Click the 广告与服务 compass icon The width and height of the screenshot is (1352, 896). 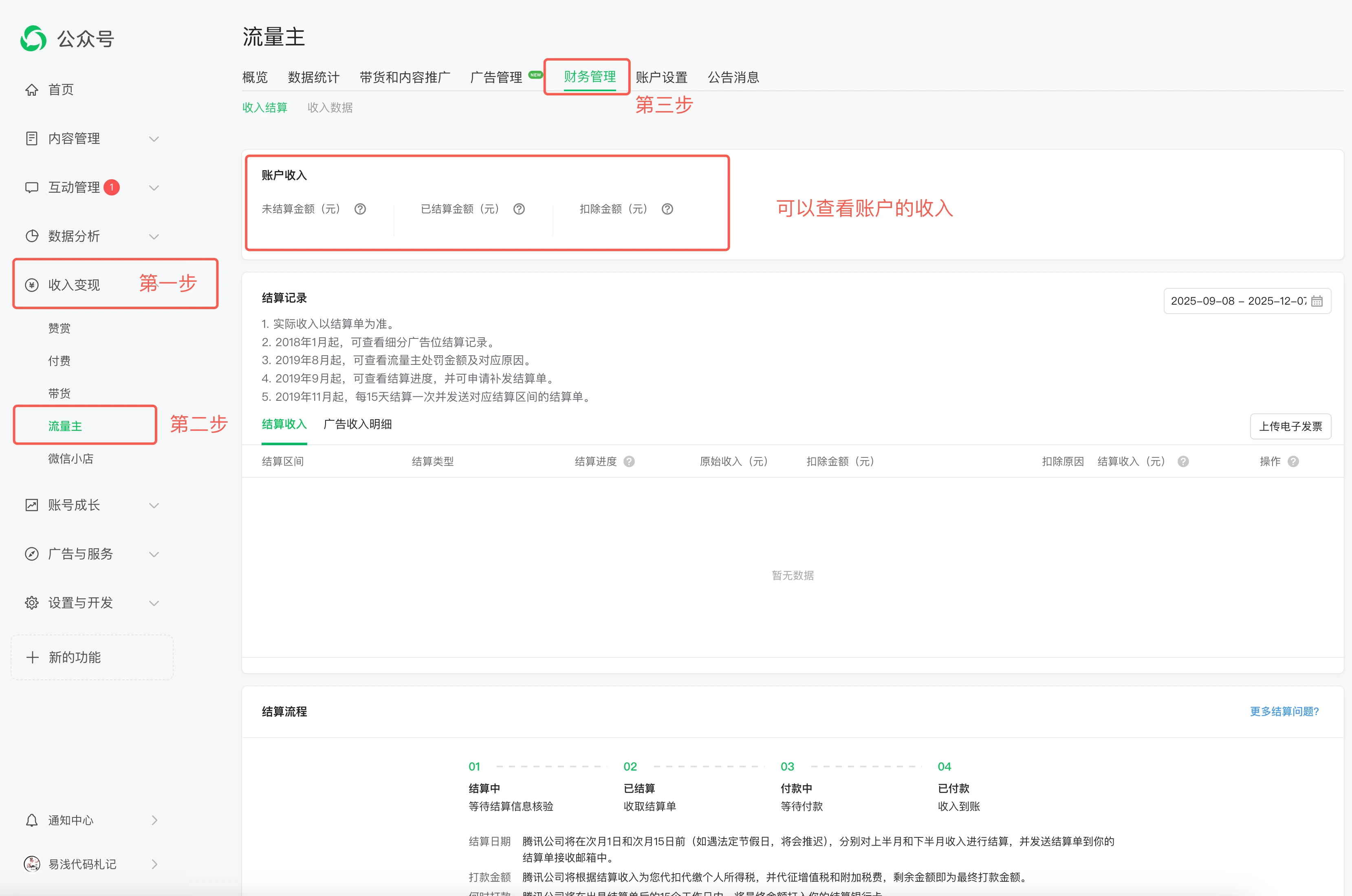click(x=32, y=554)
